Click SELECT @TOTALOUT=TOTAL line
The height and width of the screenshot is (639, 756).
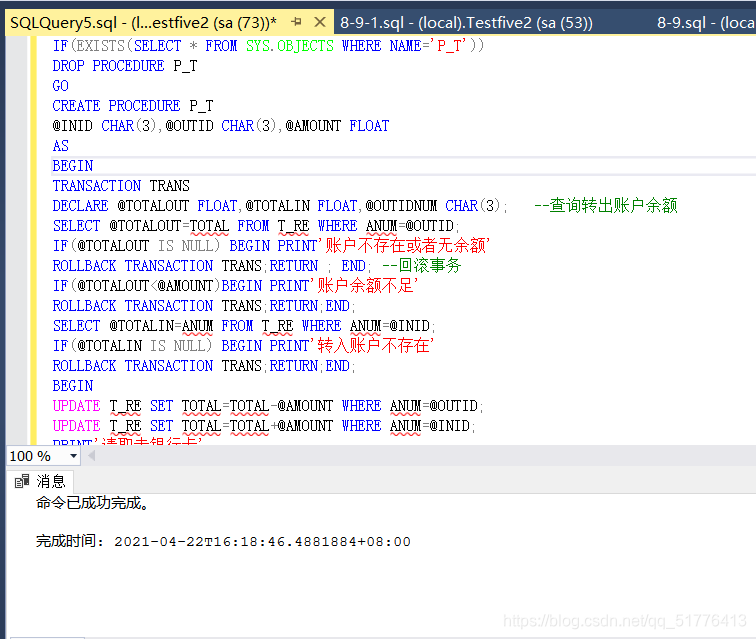pyautogui.click(x=256, y=226)
